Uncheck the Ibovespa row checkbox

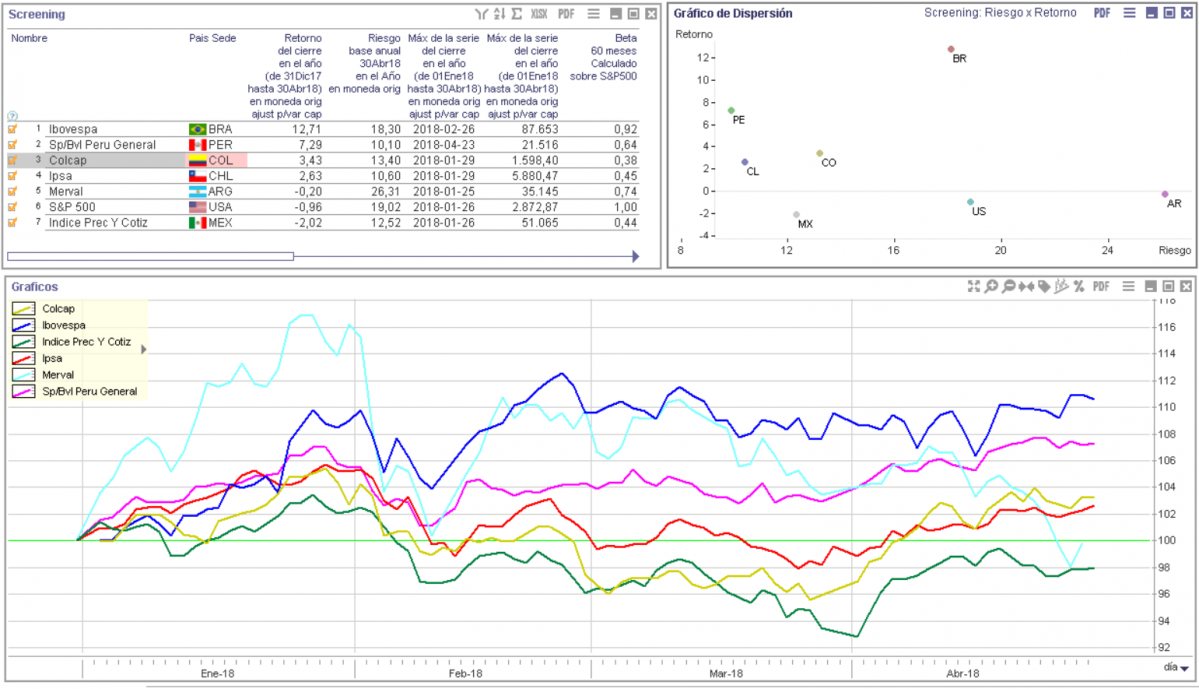coord(13,129)
